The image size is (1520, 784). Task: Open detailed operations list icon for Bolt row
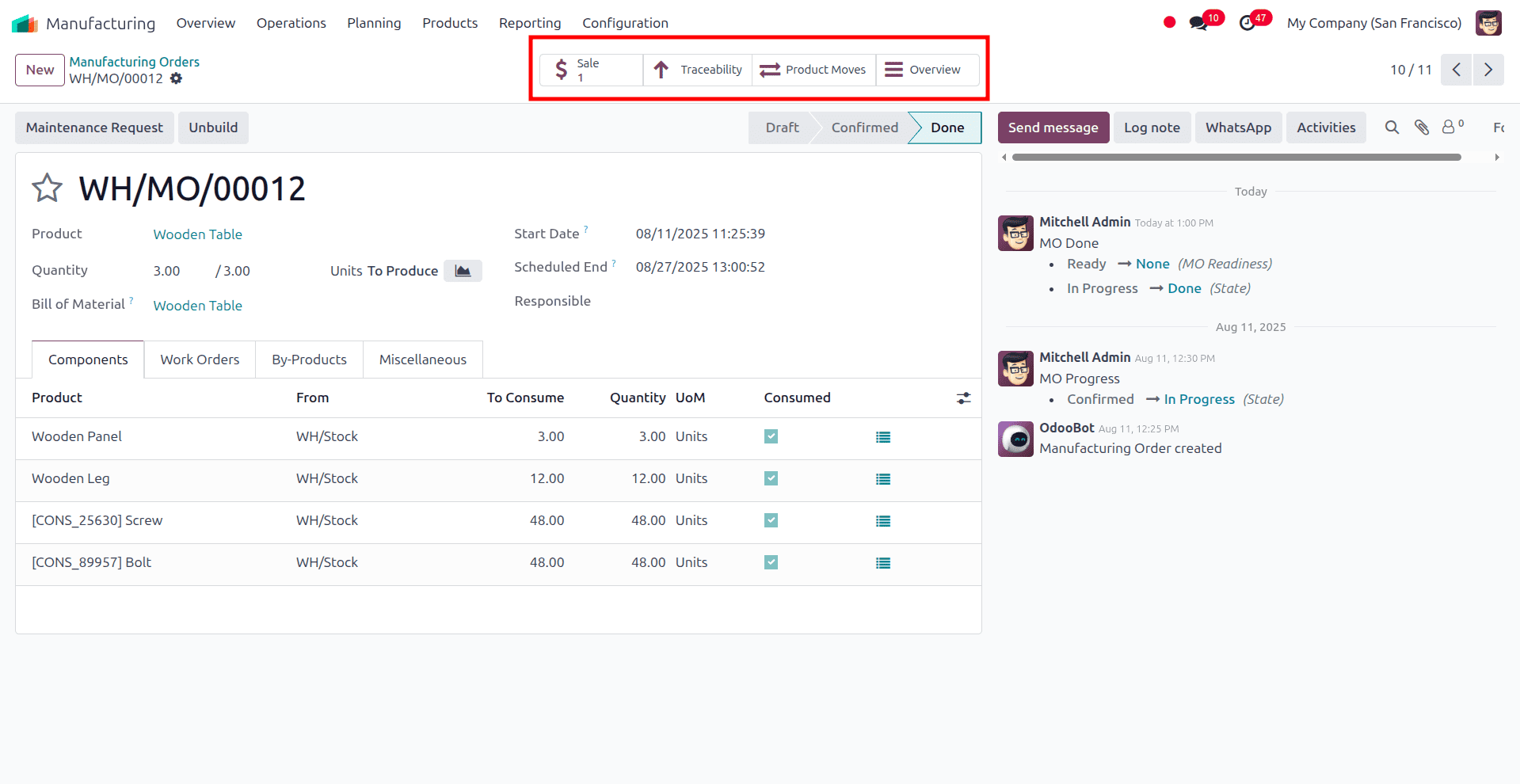tap(883, 563)
